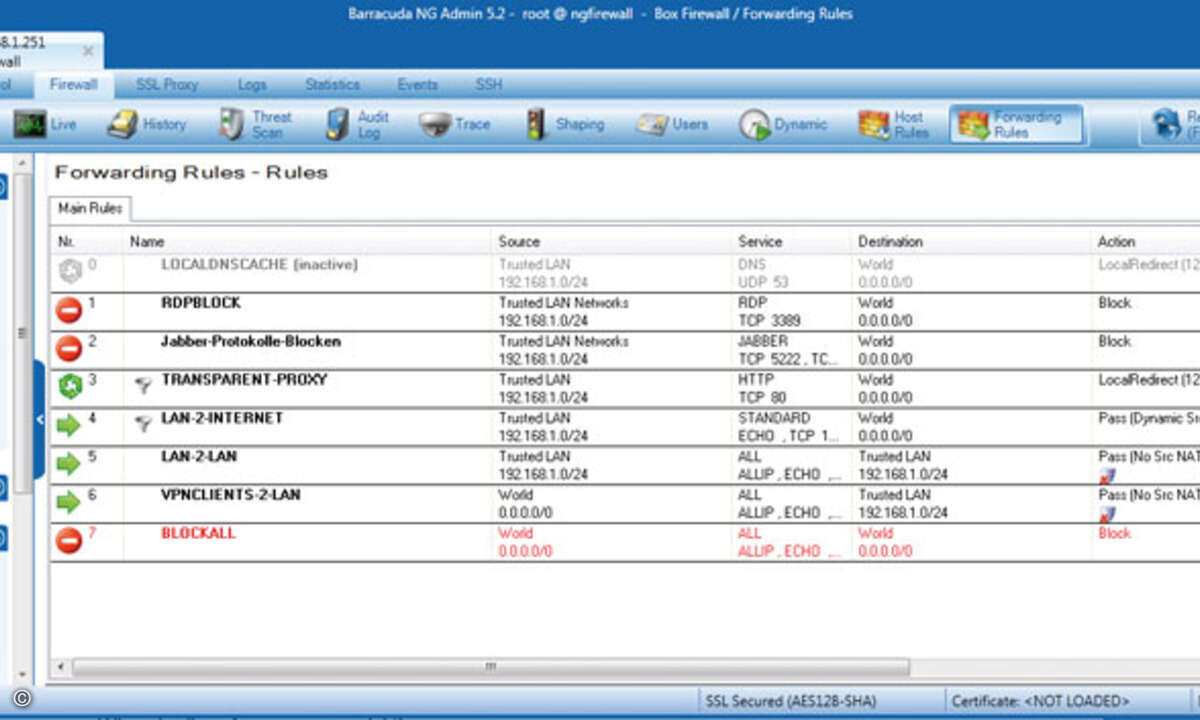Image resolution: width=1200 pixels, height=720 pixels.
Task: Click block icon of Jabber-Protokolle-Blocken rule
Action: pos(68,348)
